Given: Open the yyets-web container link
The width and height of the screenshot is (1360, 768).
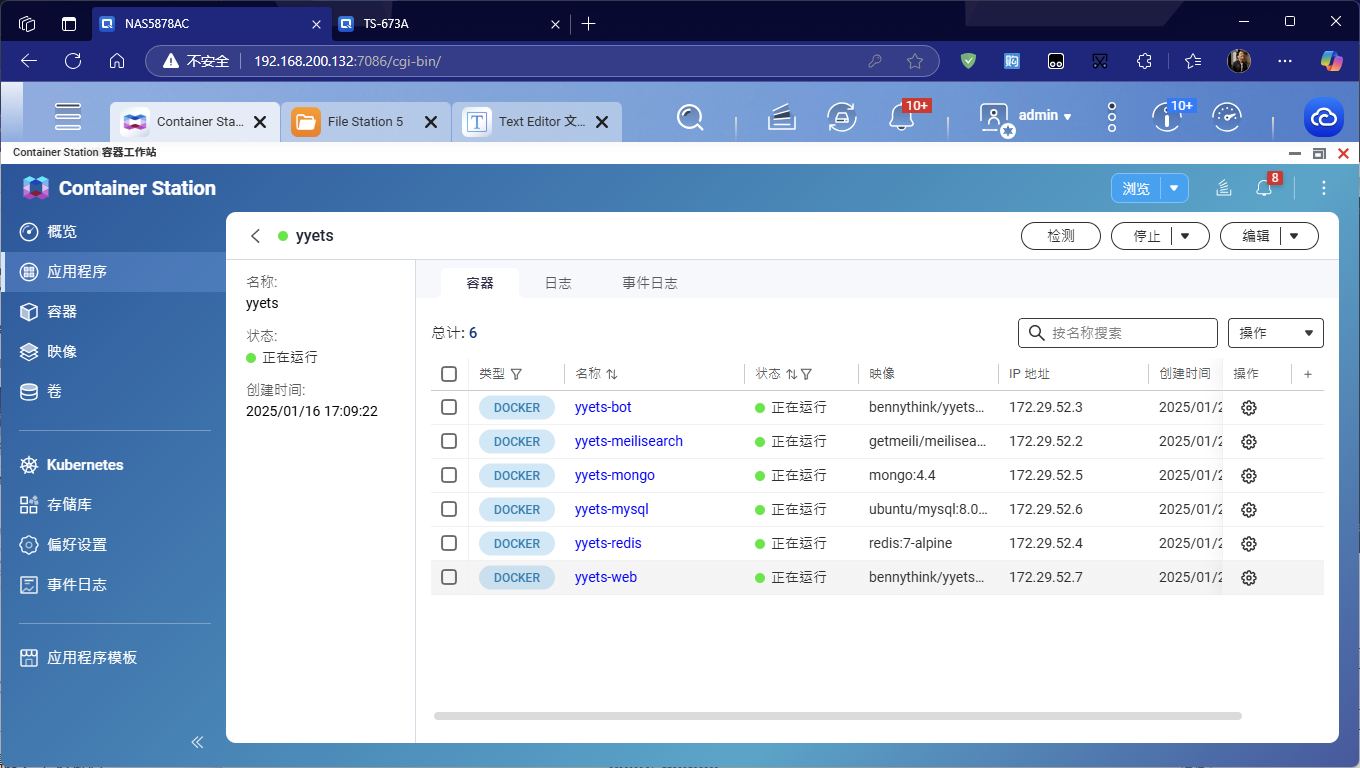Looking at the screenshot, I should point(605,577).
